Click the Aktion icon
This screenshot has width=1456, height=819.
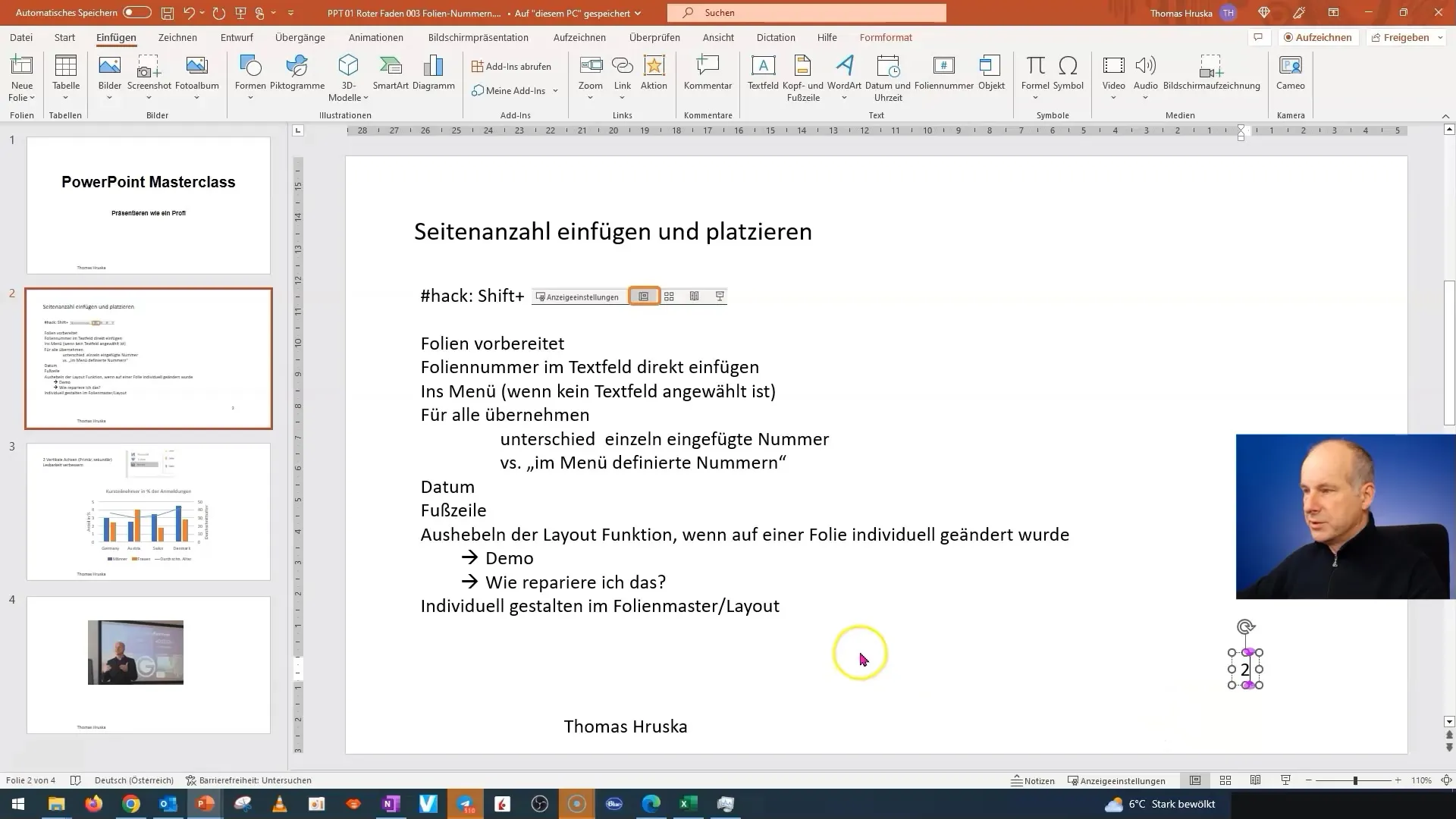654,73
